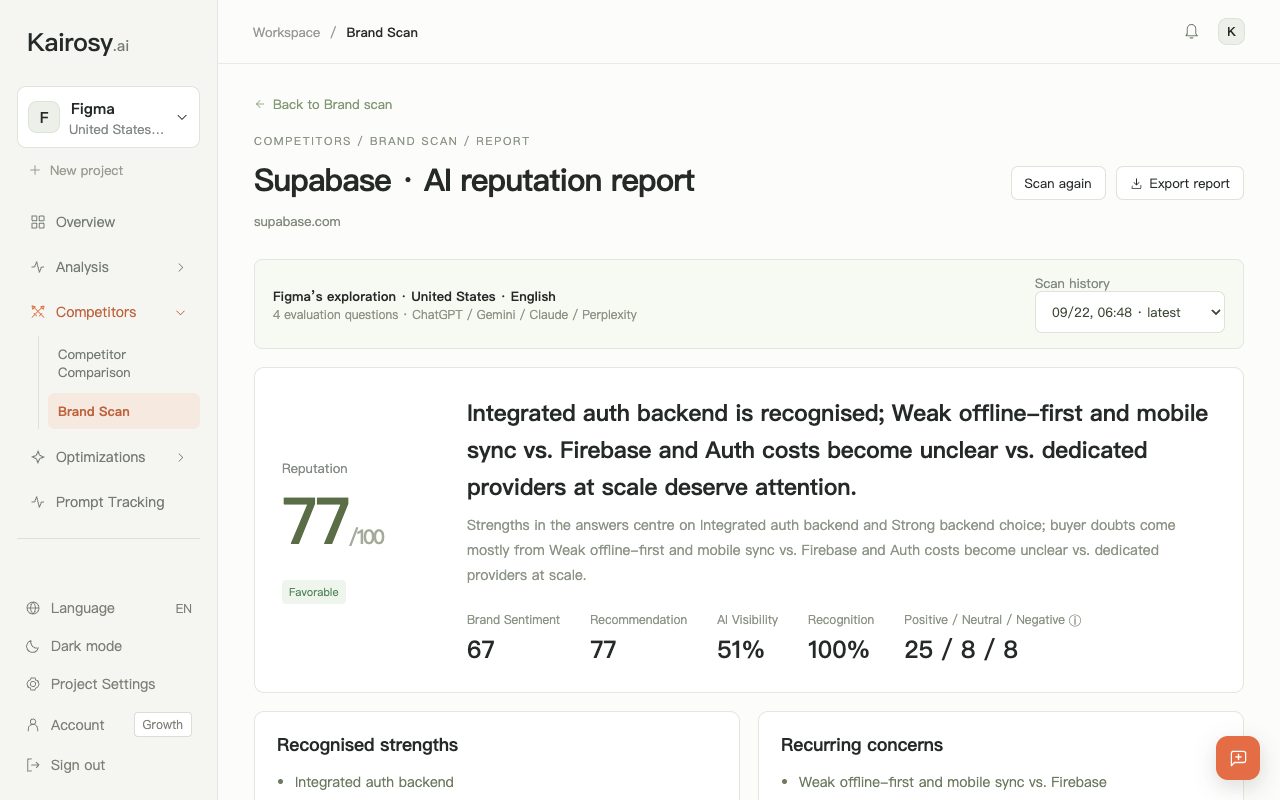Expand the Analysis menu chevron
Screen dimensions: 1280x800
click(x=181, y=267)
